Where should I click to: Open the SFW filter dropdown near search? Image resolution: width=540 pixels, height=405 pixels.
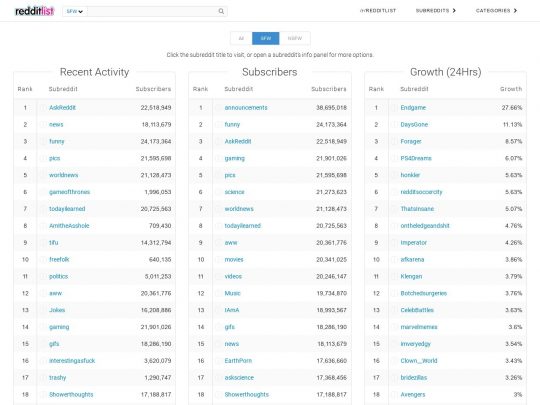75,11
